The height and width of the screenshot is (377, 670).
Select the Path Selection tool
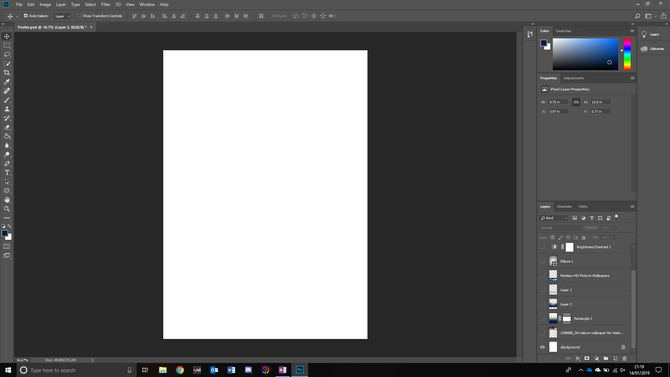7,182
